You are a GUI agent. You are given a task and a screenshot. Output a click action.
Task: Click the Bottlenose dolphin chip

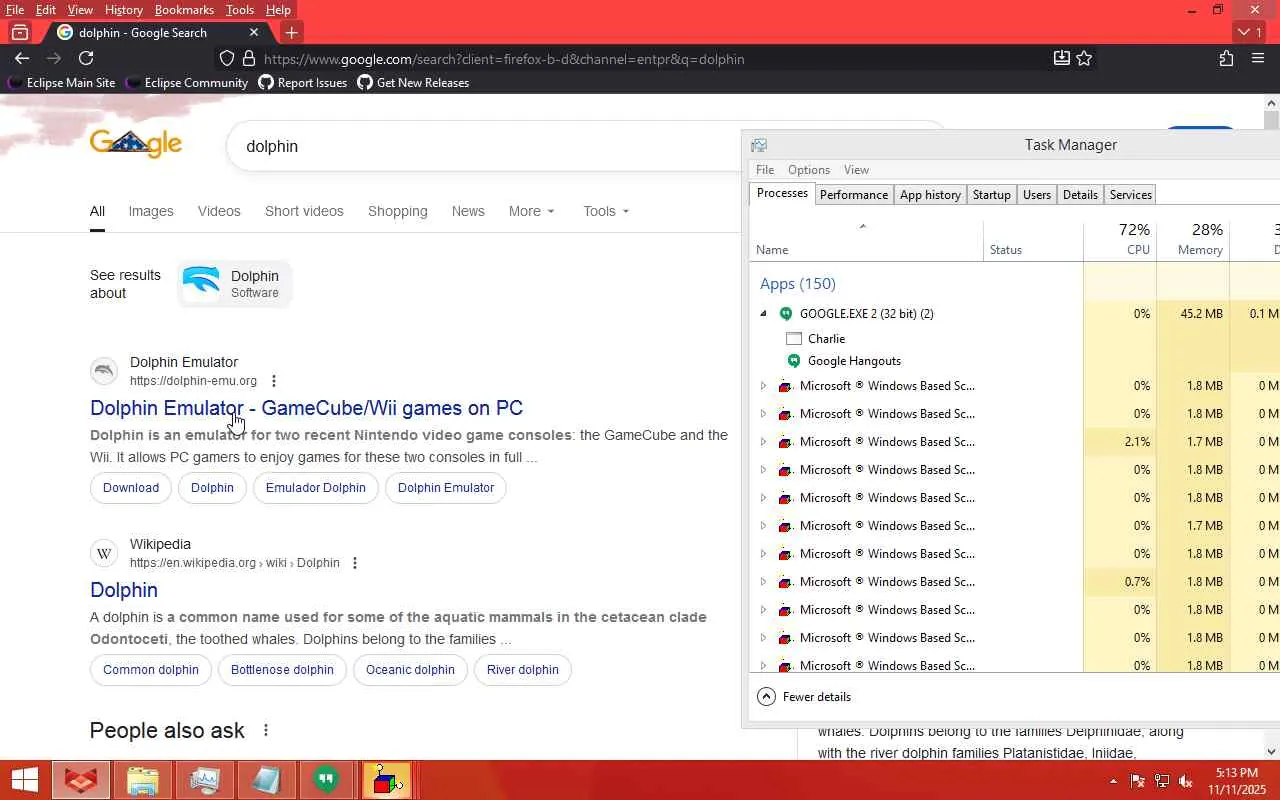(x=282, y=670)
